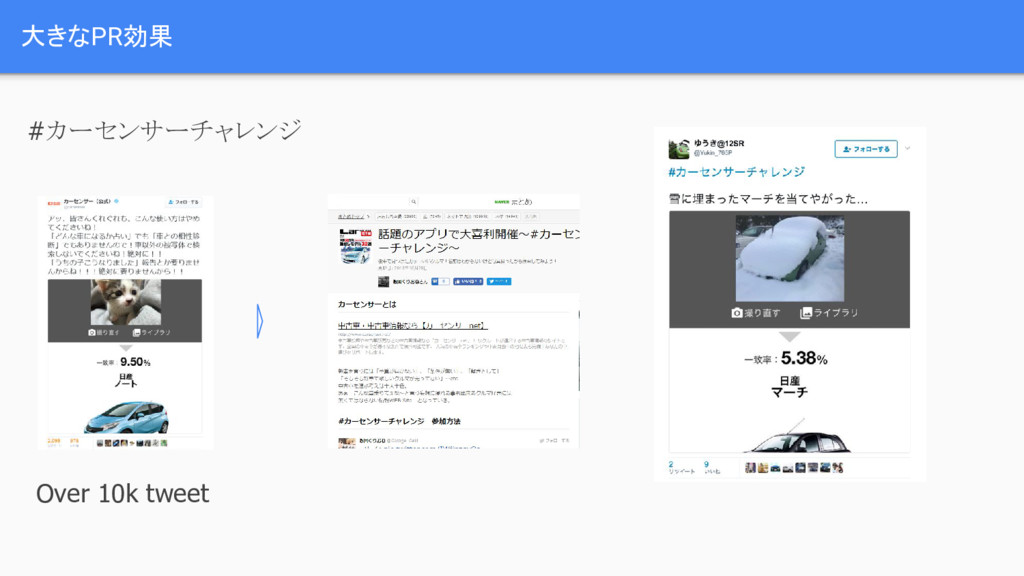Click the car magazine thumbnail next to the article title
The image size is (1024, 576).
(355, 246)
